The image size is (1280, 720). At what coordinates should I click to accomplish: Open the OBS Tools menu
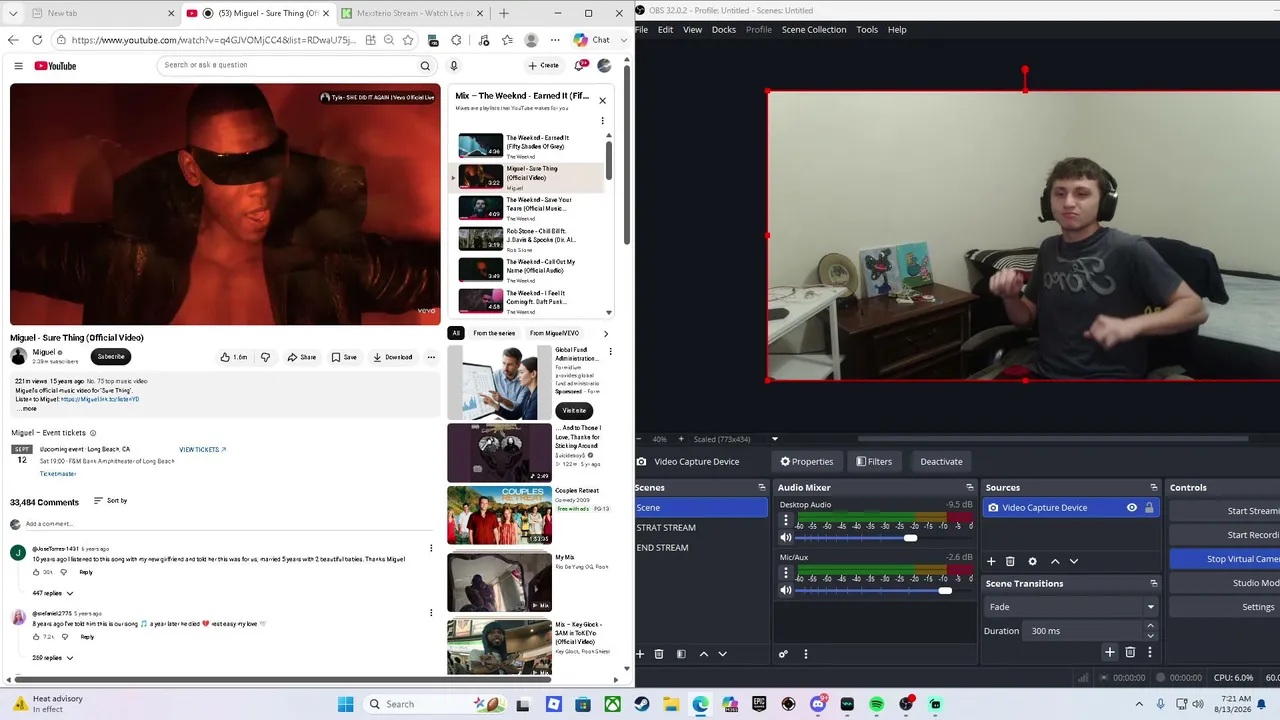pyautogui.click(x=867, y=29)
